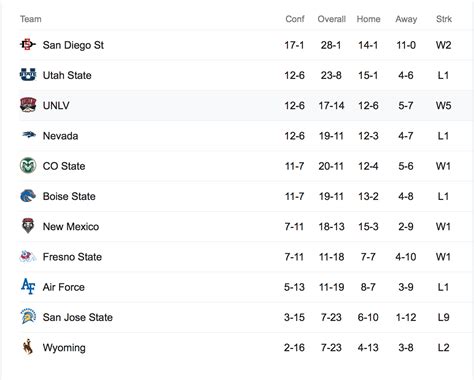
Task: Click the Away column header
Action: coord(406,19)
